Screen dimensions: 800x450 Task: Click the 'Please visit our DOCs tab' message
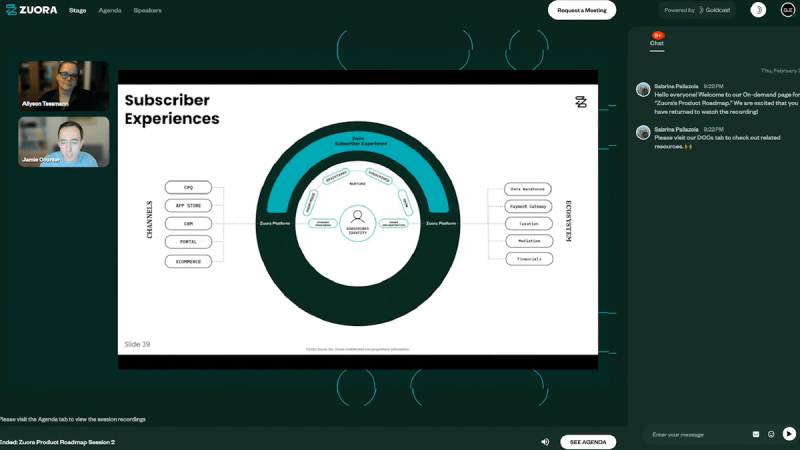tap(717, 142)
